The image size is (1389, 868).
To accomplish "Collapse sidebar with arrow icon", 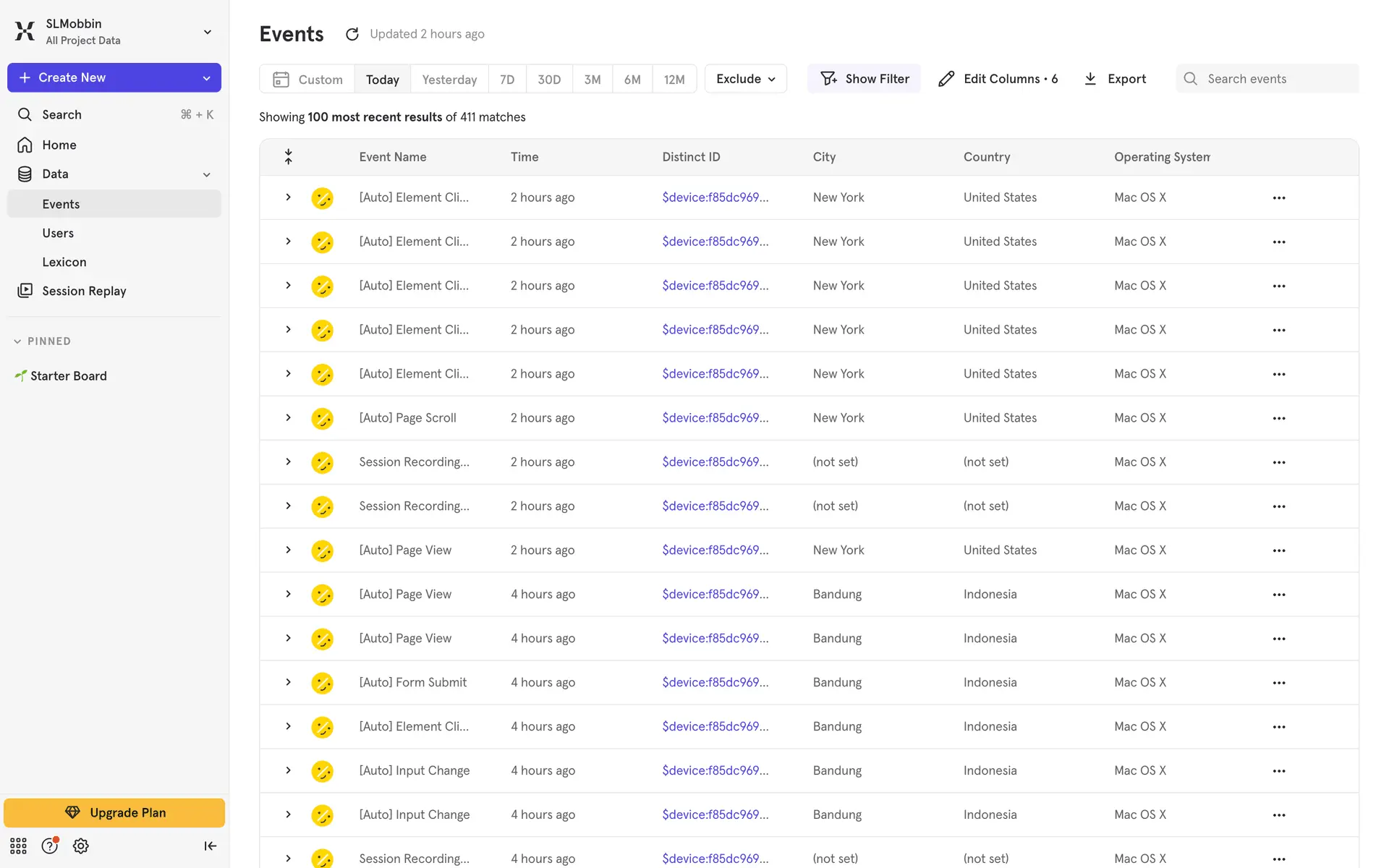I will click(210, 846).
